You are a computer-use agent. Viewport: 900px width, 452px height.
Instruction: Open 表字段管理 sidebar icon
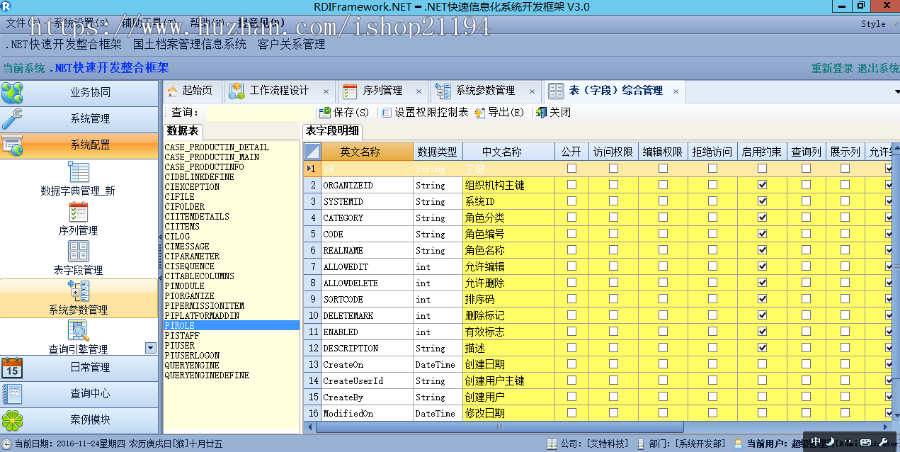(x=79, y=251)
